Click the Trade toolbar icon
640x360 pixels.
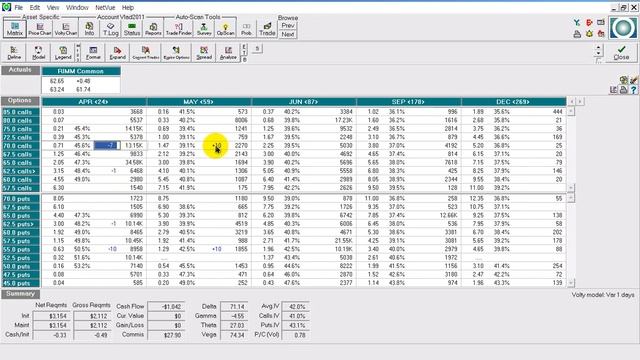pyautogui.click(x=267, y=29)
